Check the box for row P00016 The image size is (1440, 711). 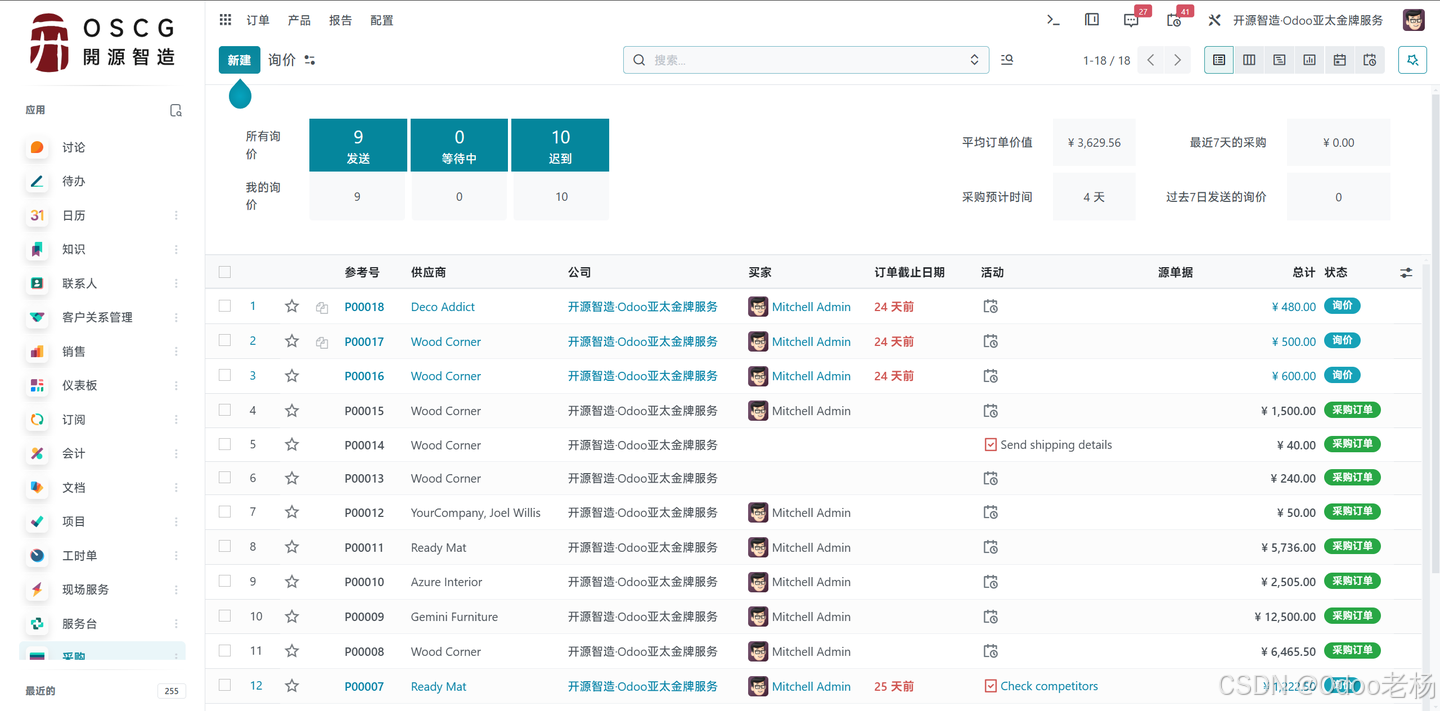point(225,375)
